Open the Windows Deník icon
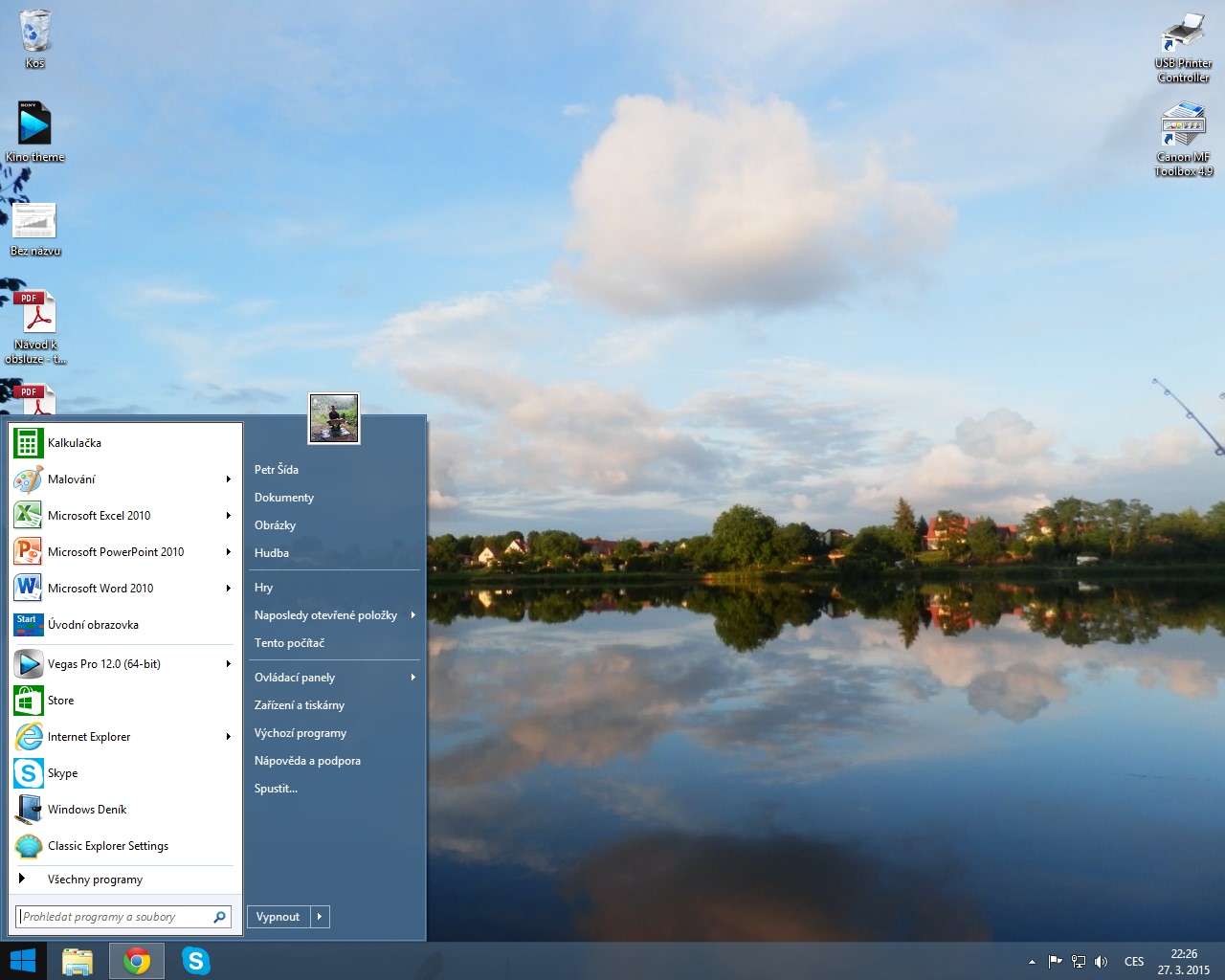Image resolution: width=1225 pixels, height=980 pixels. pyautogui.click(x=29, y=810)
